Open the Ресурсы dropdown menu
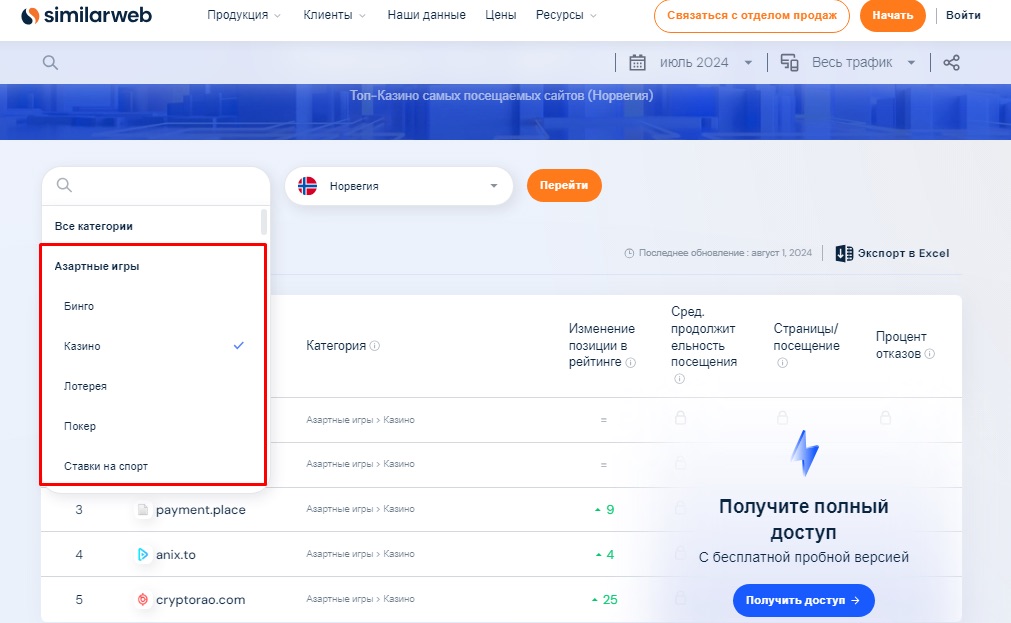This screenshot has height=623, width=1011. 566,15
